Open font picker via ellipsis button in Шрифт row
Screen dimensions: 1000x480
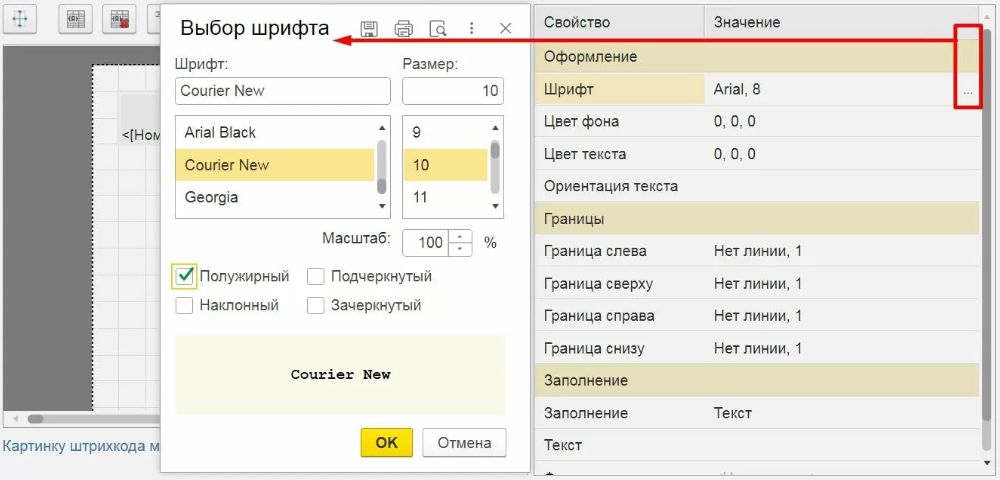tap(968, 91)
